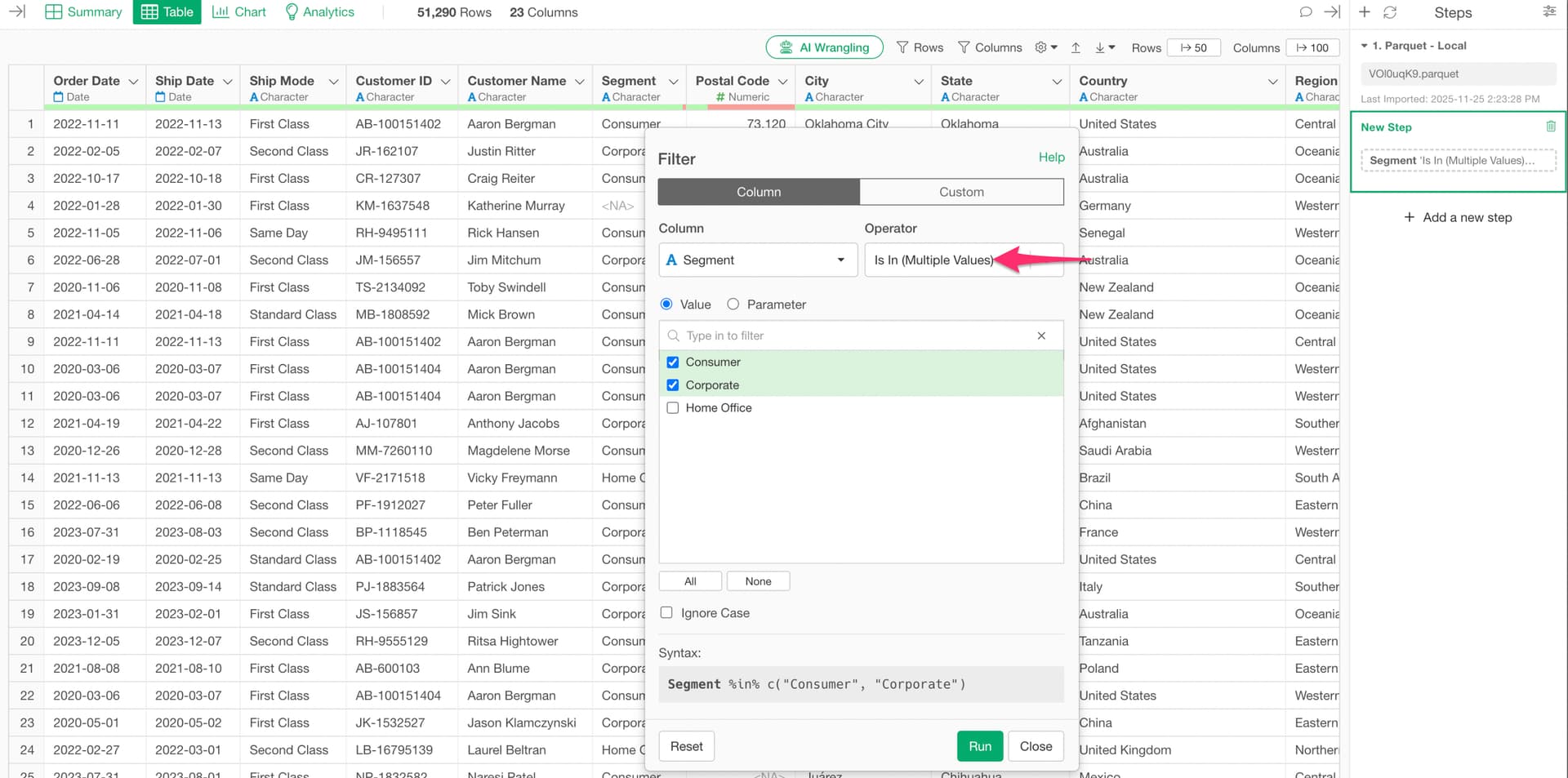Open the Help link in Filter dialog
This screenshot has height=778, width=1568.
pos(1051,157)
